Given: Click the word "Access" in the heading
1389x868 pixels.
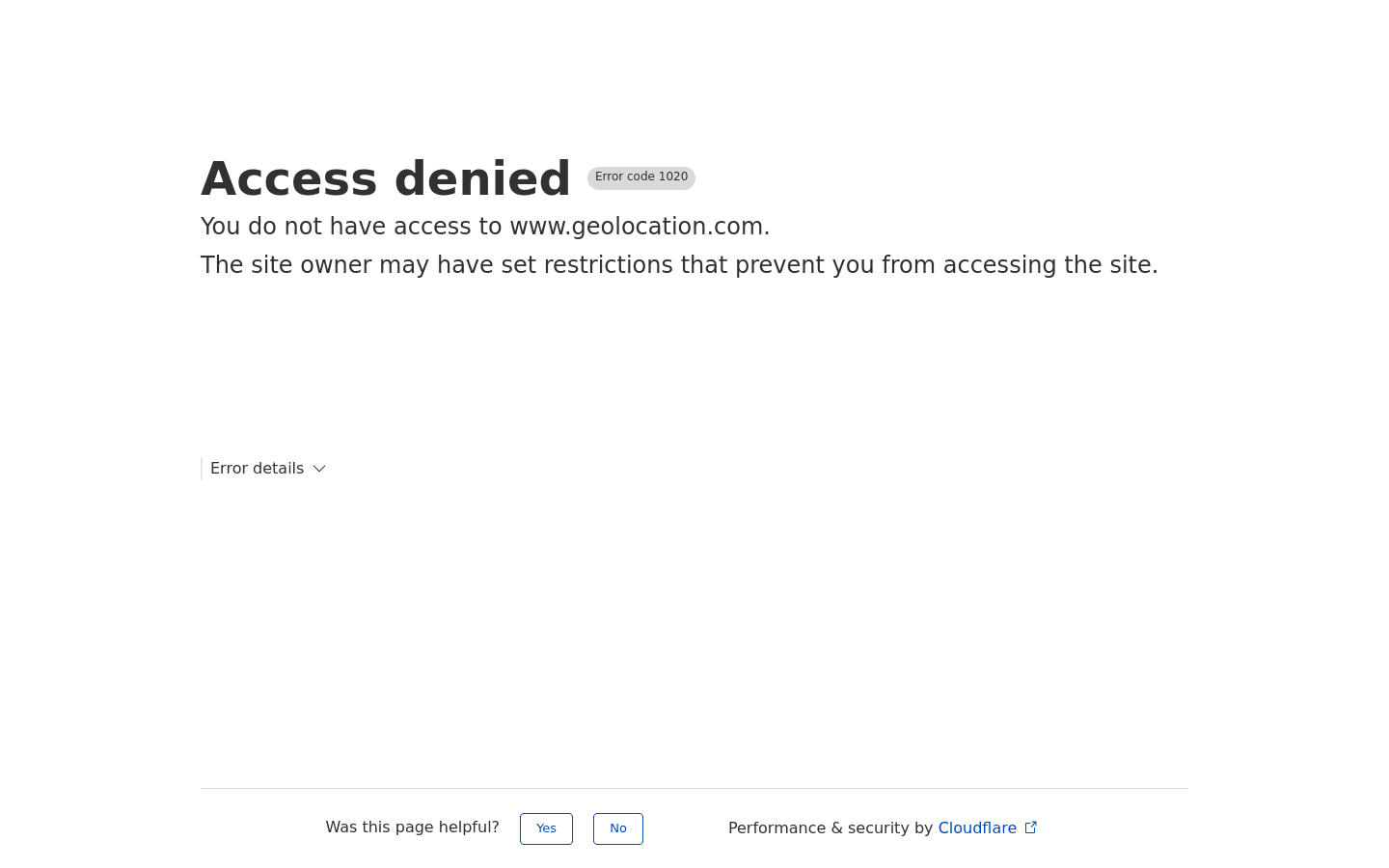Looking at the screenshot, I should tap(289, 179).
